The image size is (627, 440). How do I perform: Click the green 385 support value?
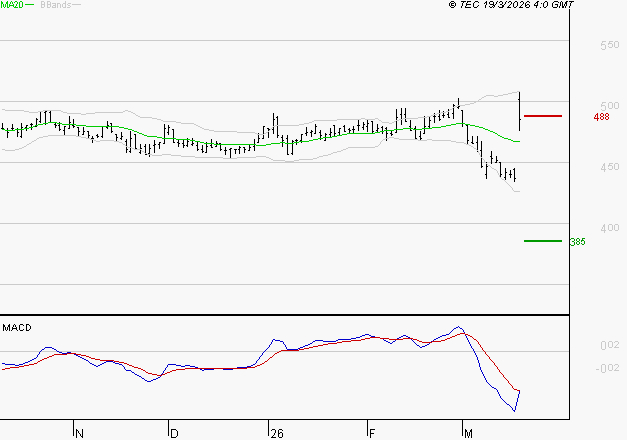point(578,242)
